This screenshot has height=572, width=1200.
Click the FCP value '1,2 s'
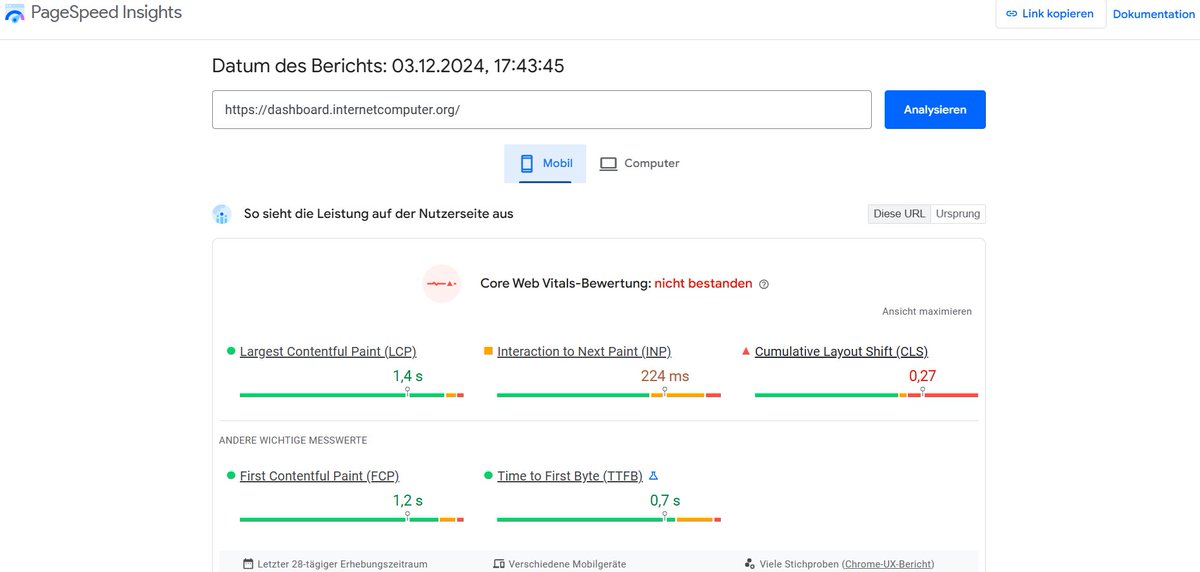tap(408, 501)
